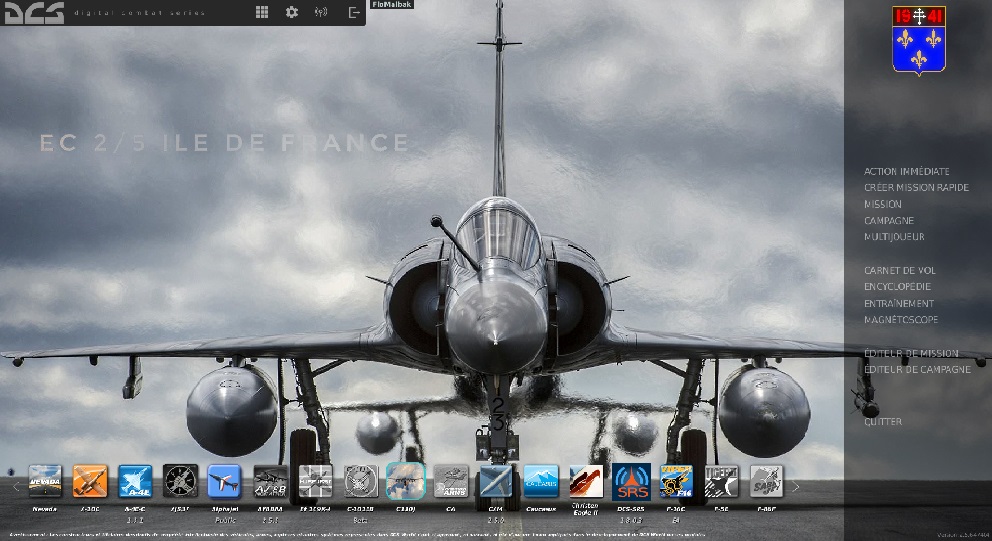Pick the Christen Eagle II module icon
The image size is (992, 541).
pos(586,481)
